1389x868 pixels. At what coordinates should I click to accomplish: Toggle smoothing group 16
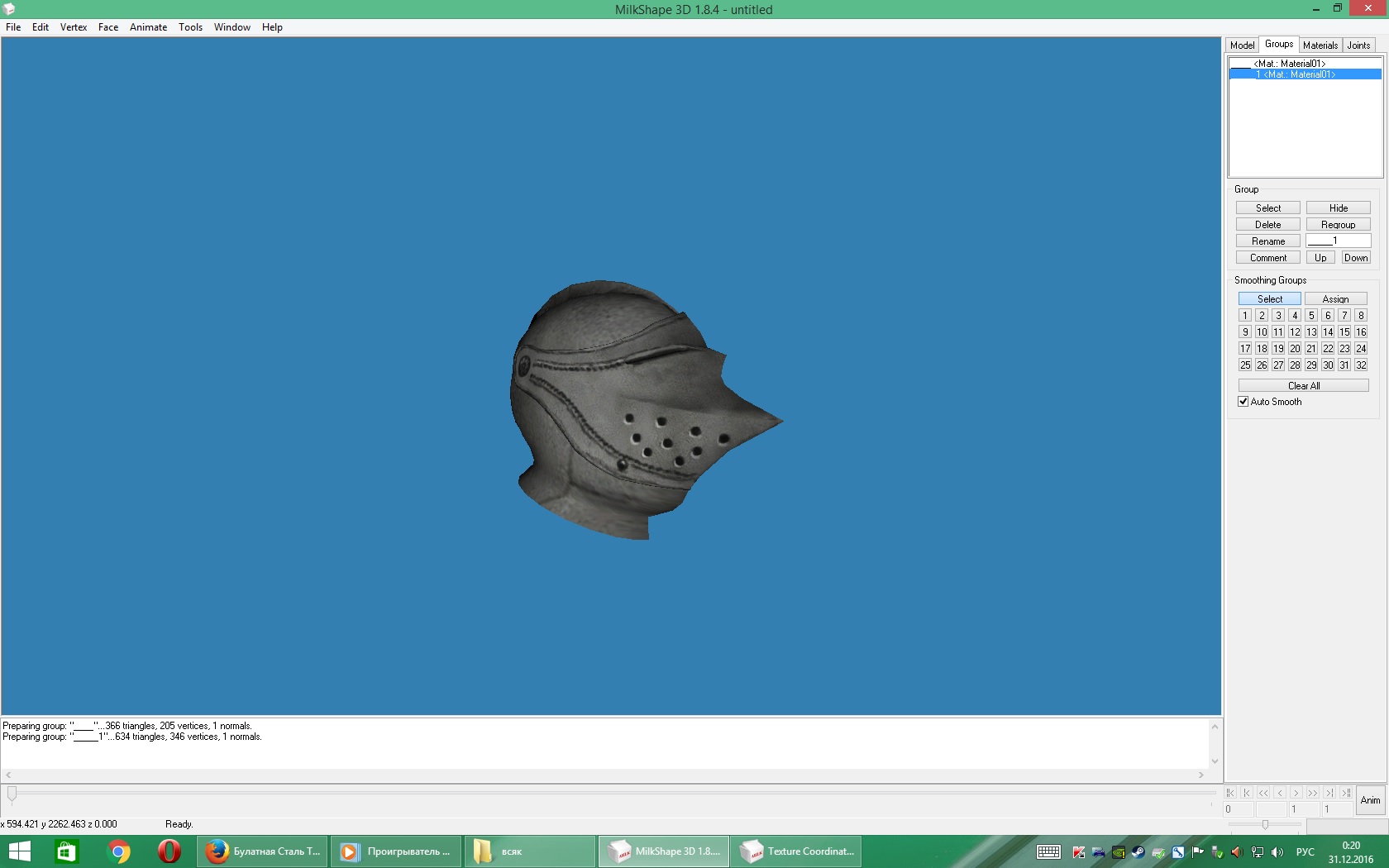click(1361, 332)
